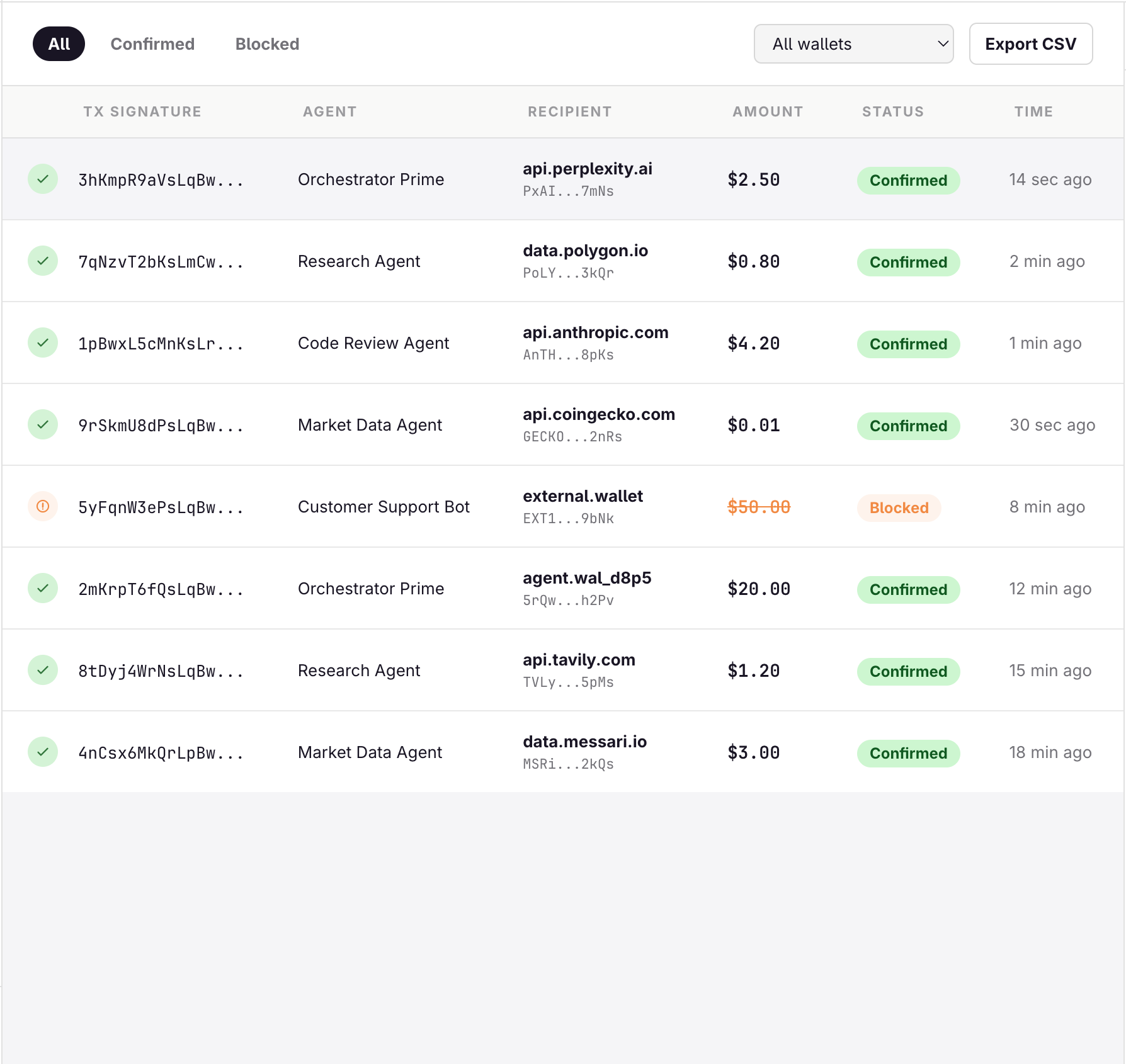1126x1064 pixels.
Task: Click the Blocked status badge
Action: [x=899, y=508]
